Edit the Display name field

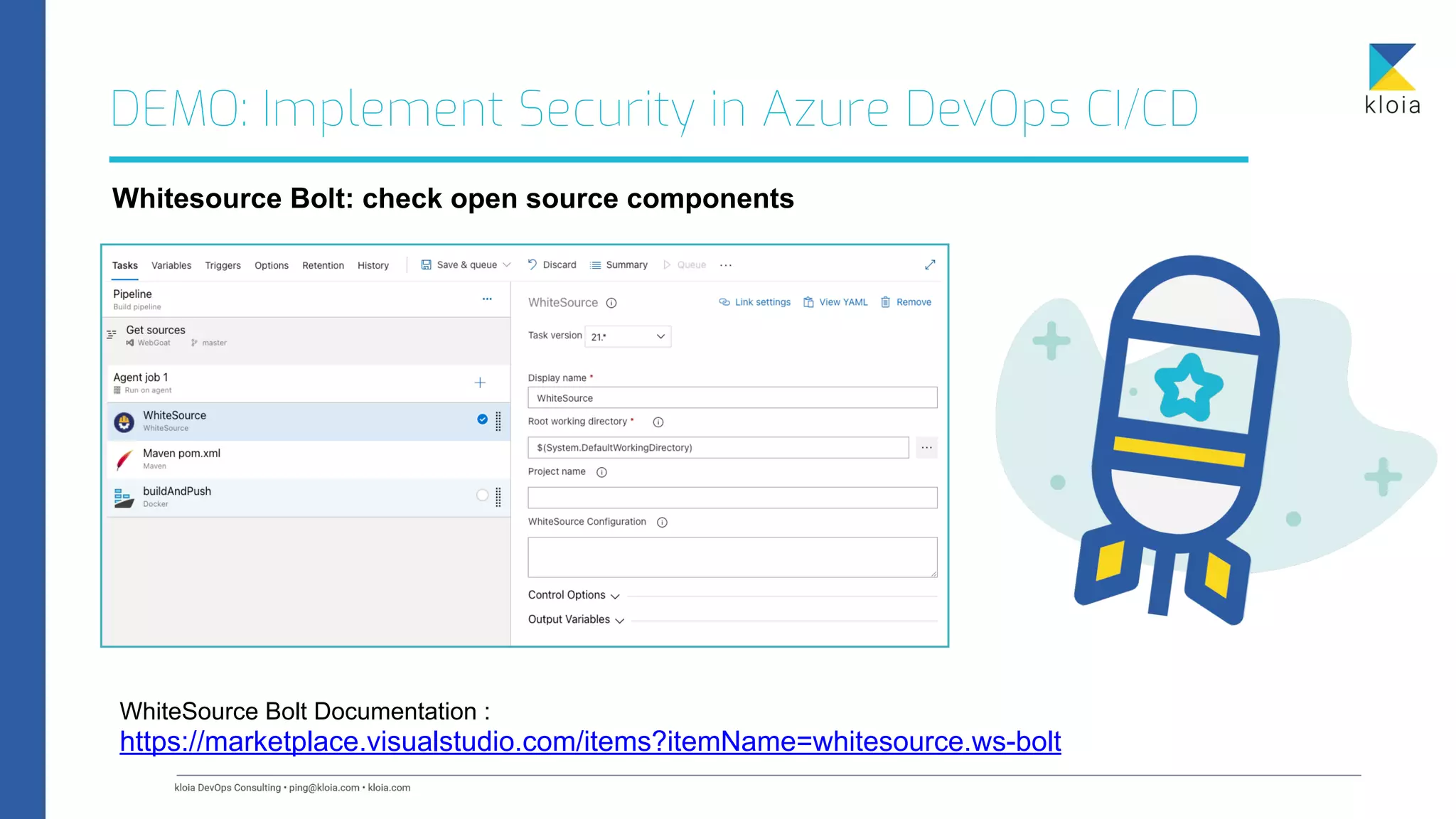pyautogui.click(x=732, y=397)
